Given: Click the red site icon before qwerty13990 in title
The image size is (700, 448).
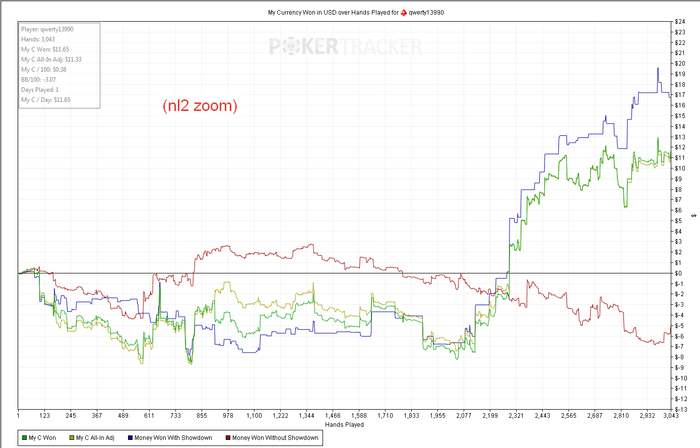Looking at the screenshot, I should point(404,12).
